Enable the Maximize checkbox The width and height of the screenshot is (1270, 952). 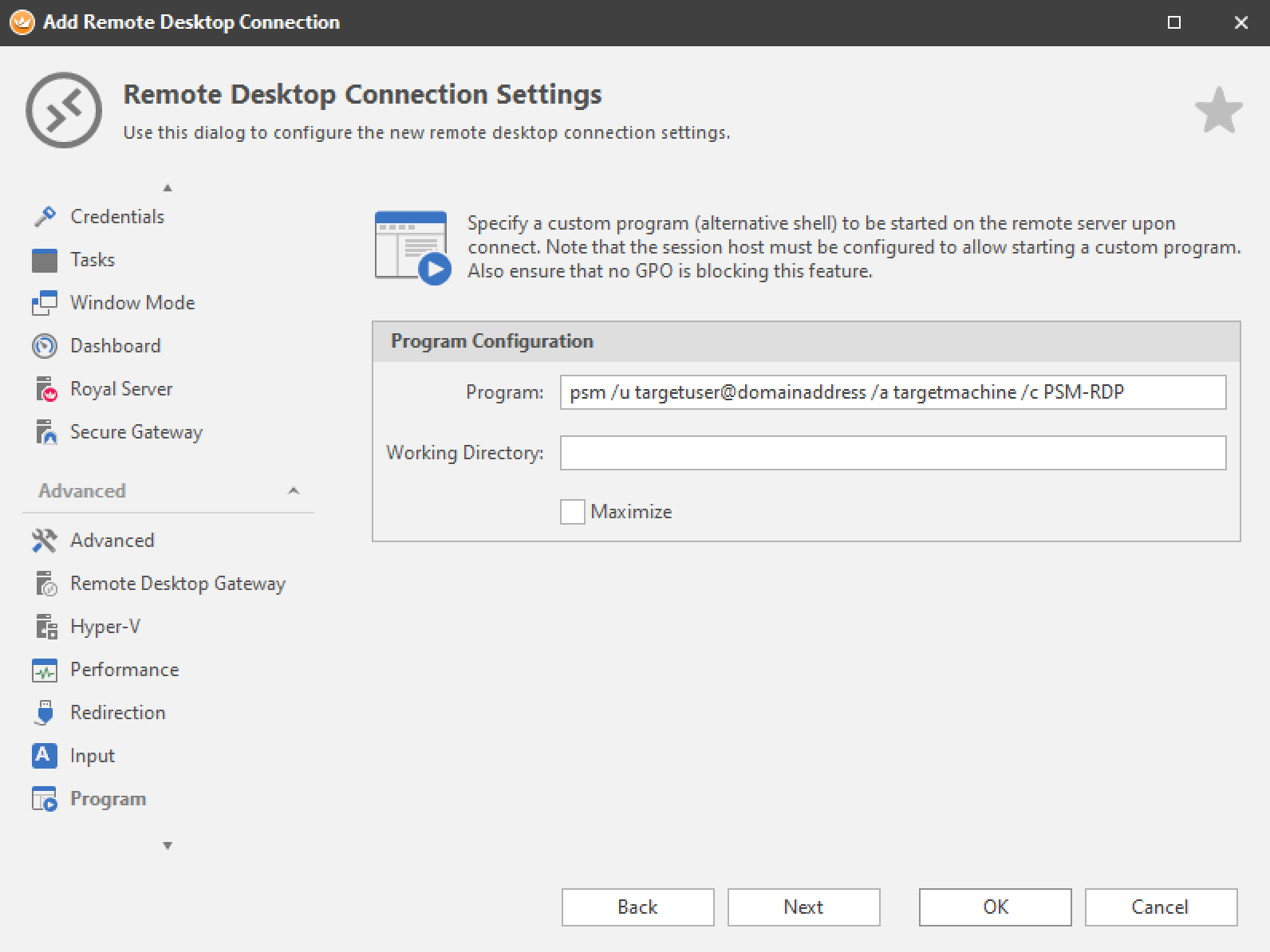click(572, 512)
